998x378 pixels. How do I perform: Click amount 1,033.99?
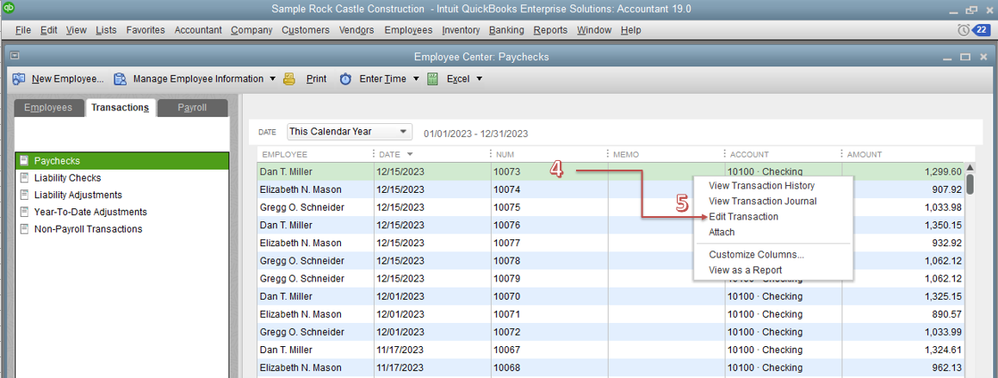942,332
